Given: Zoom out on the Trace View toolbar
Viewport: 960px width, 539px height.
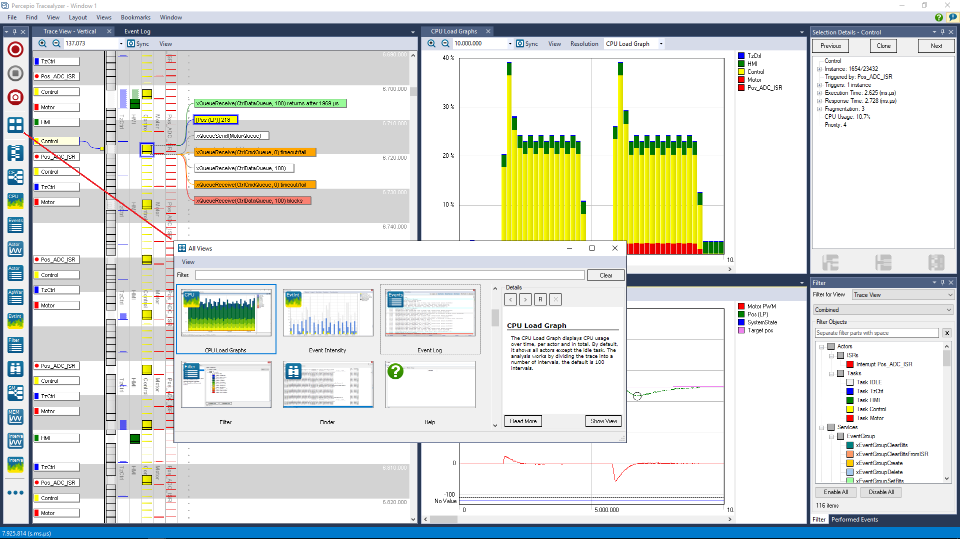Looking at the screenshot, I should click(56, 43).
